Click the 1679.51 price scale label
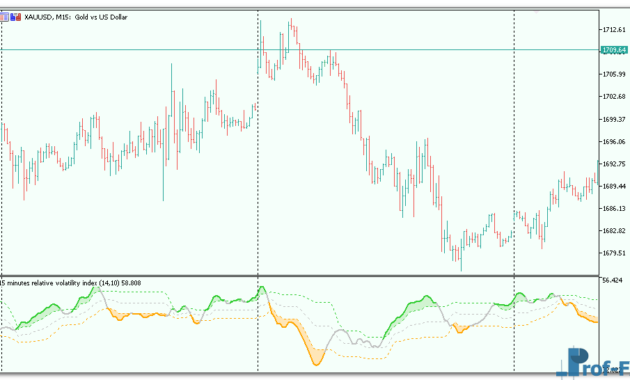630x380 pixels. click(614, 253)
